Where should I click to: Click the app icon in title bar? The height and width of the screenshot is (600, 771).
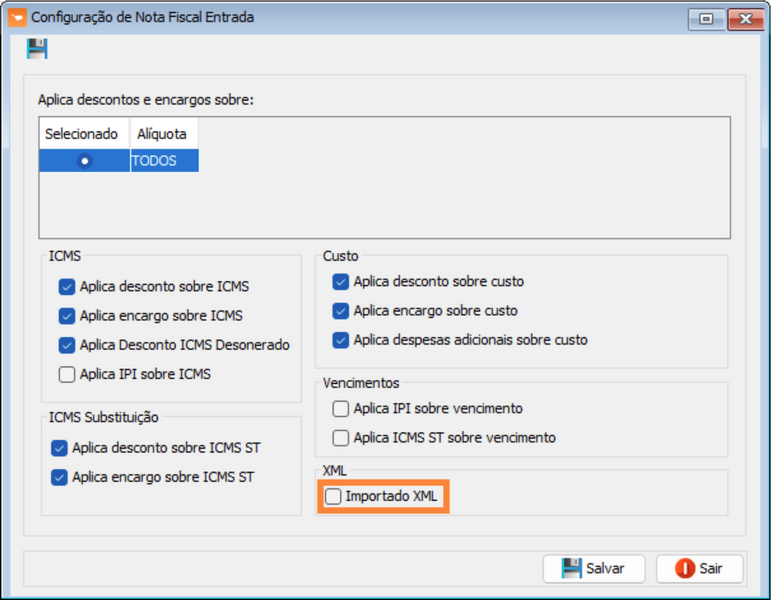pos(16,17)
